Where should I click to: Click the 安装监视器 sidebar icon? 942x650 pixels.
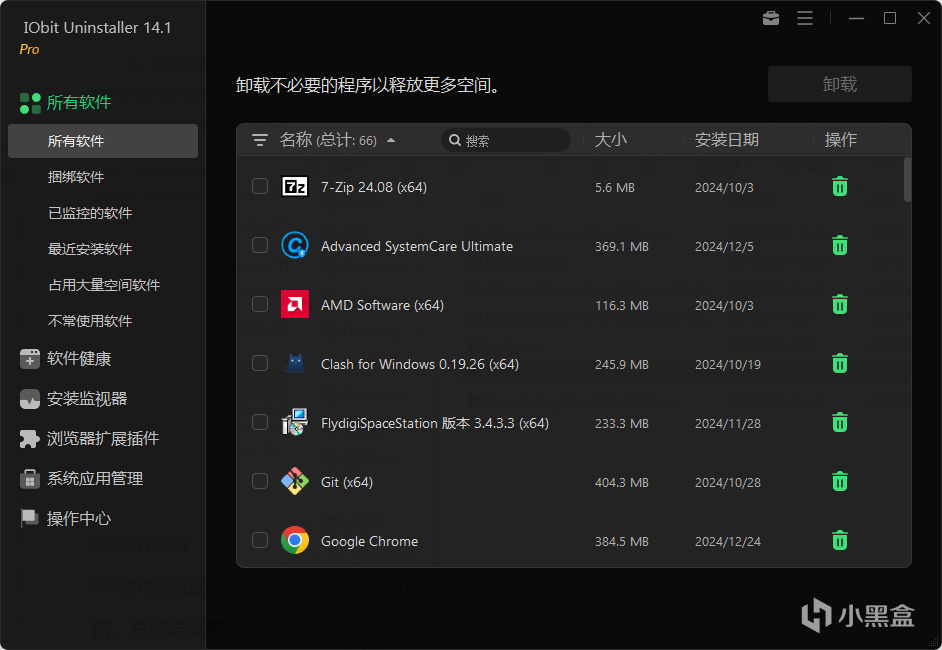tap(29, 399)
